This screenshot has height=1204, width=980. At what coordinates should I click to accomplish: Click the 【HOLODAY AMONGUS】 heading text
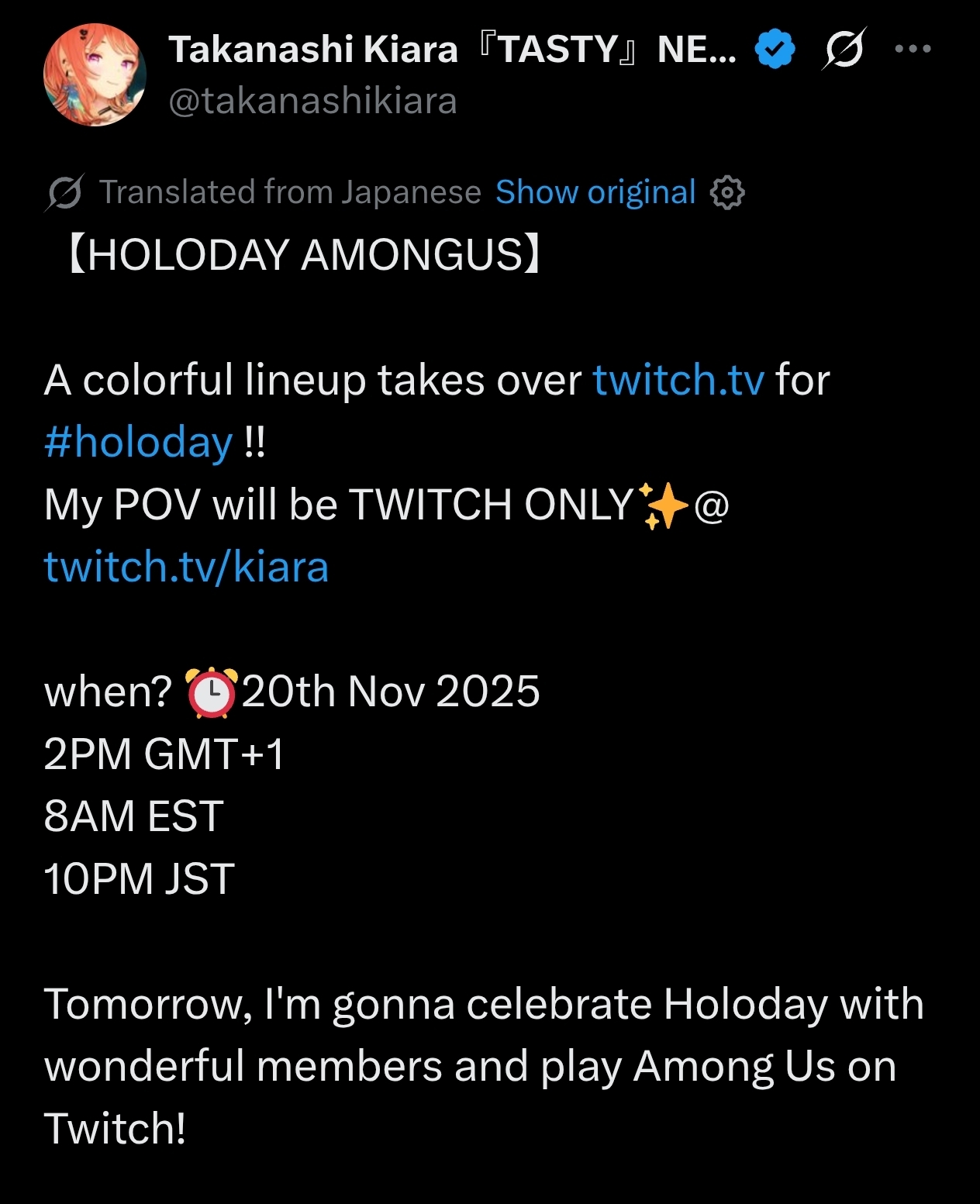(304, 255)
